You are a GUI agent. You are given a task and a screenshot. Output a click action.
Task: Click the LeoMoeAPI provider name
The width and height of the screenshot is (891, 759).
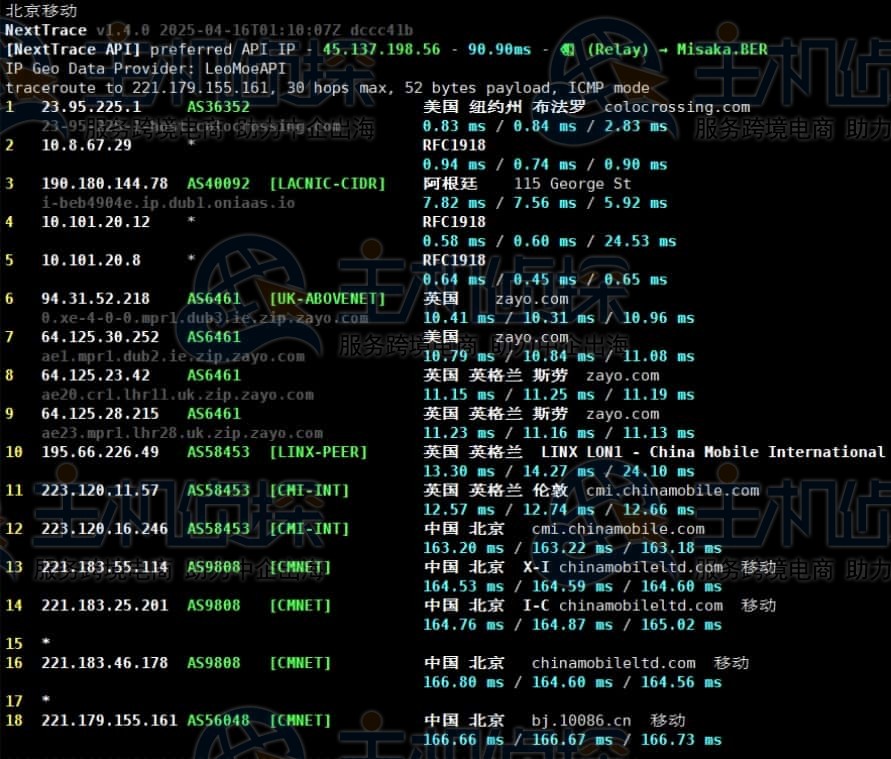[245, 69]
